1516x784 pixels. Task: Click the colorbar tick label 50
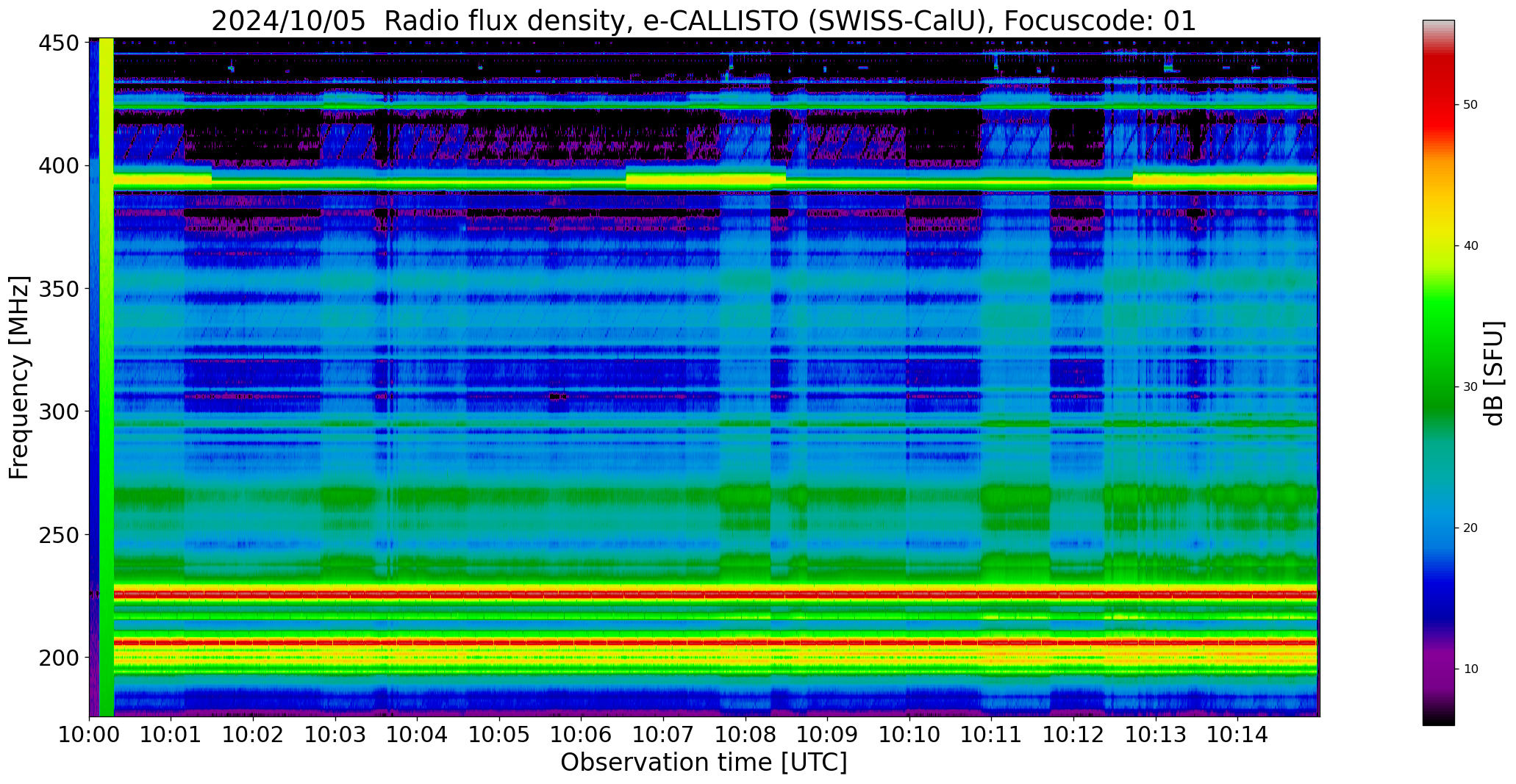pos(1470,105)
